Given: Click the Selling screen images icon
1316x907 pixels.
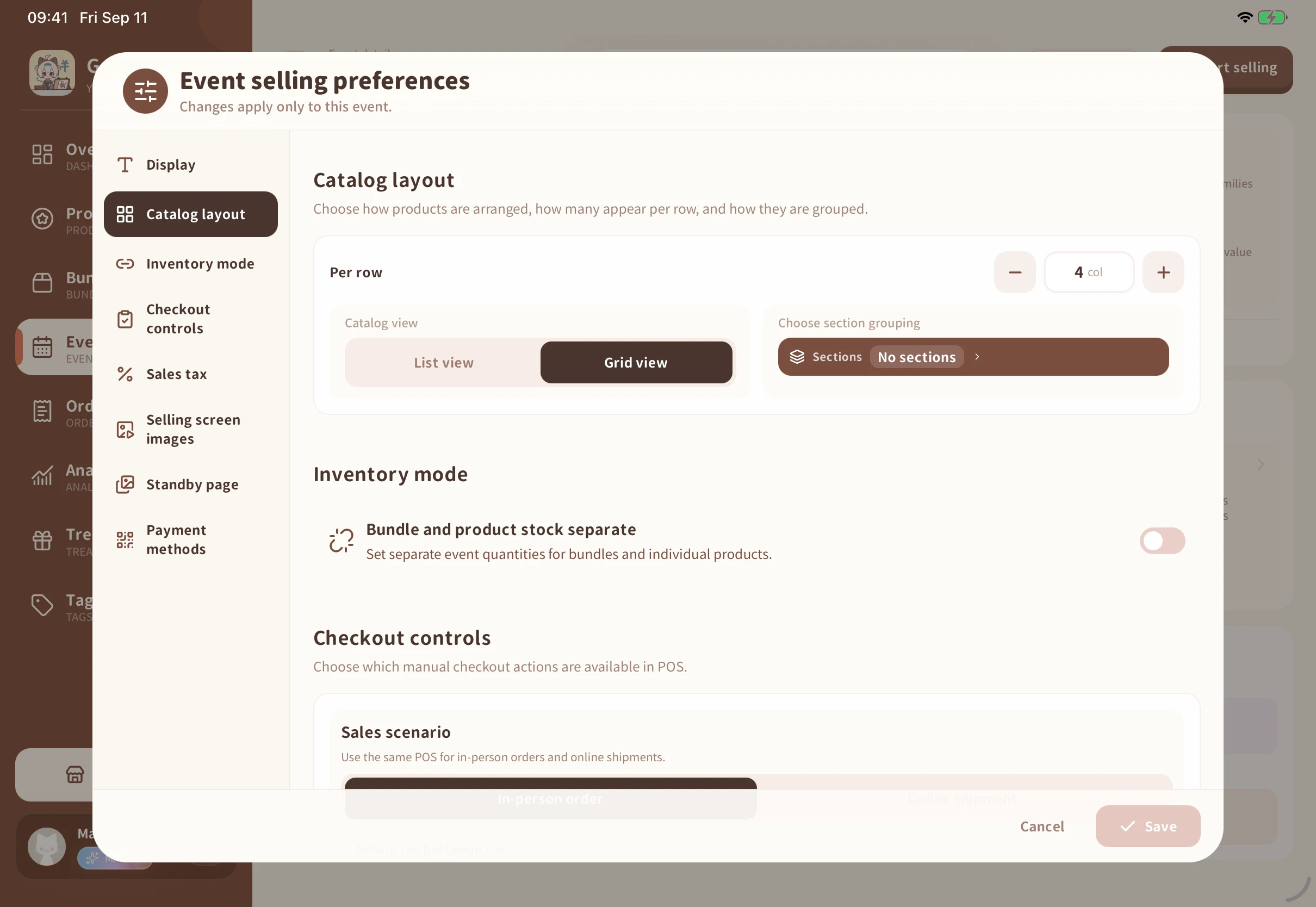Looking at the screenshot, I should click(125, 430).
